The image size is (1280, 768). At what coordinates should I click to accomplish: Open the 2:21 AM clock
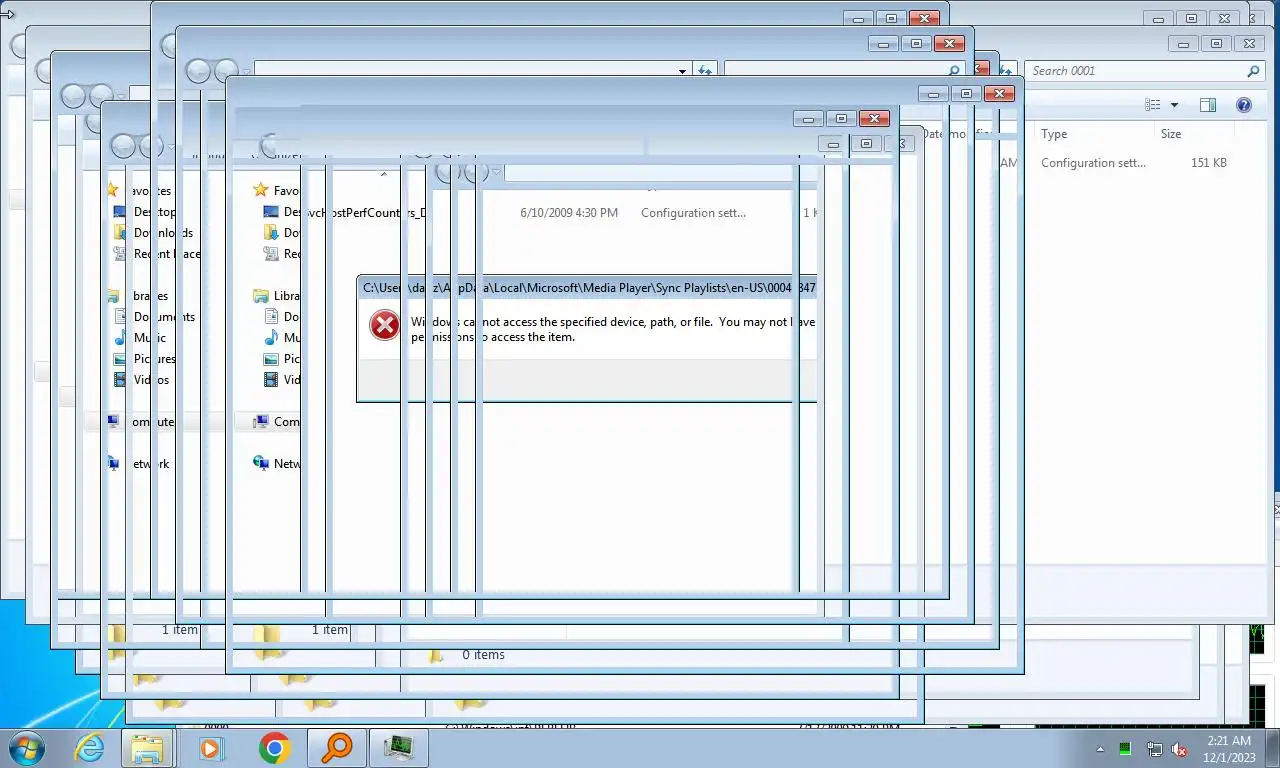pos(1229,749)
